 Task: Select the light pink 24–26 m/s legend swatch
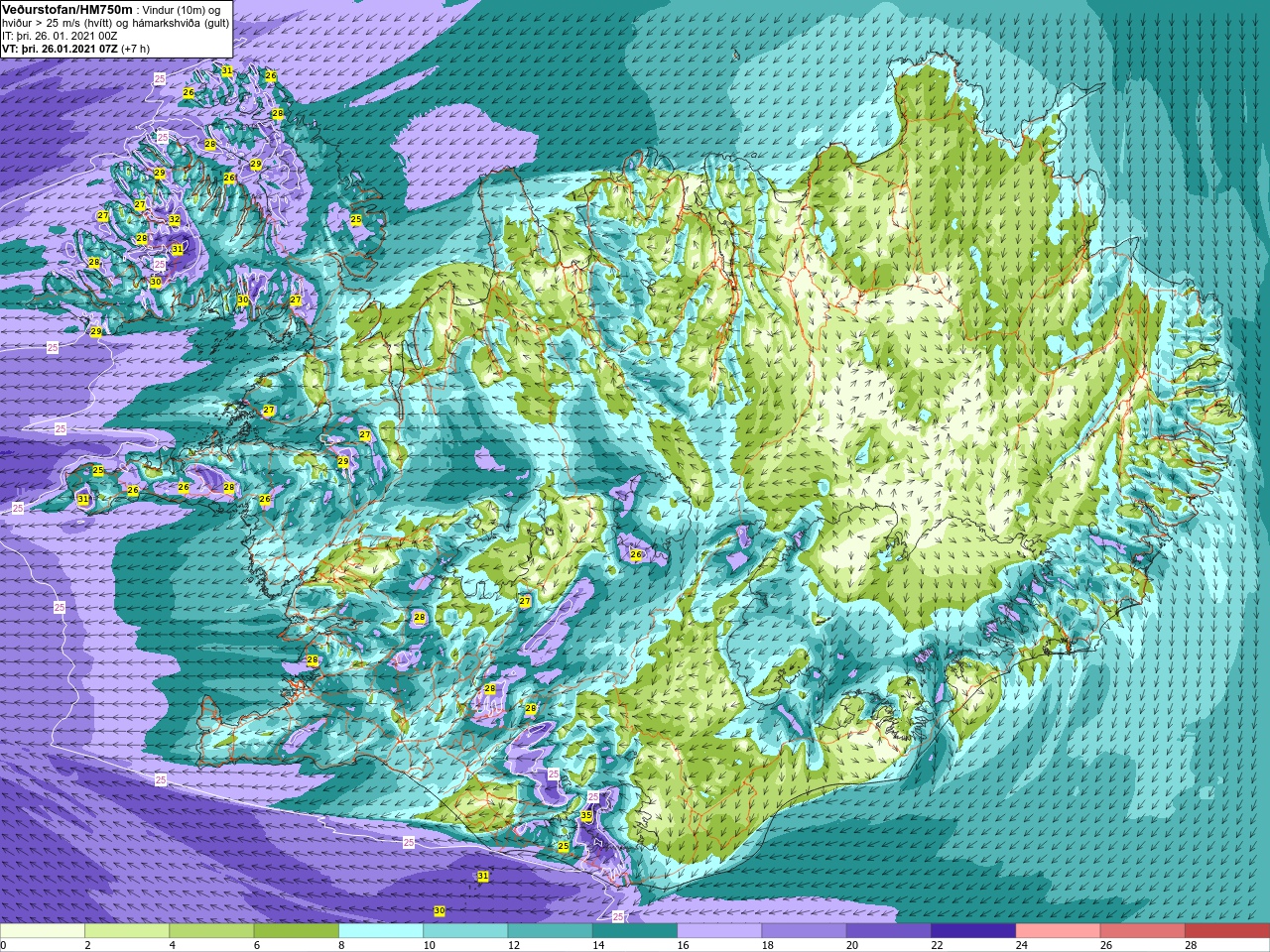tap(1058, 931)
